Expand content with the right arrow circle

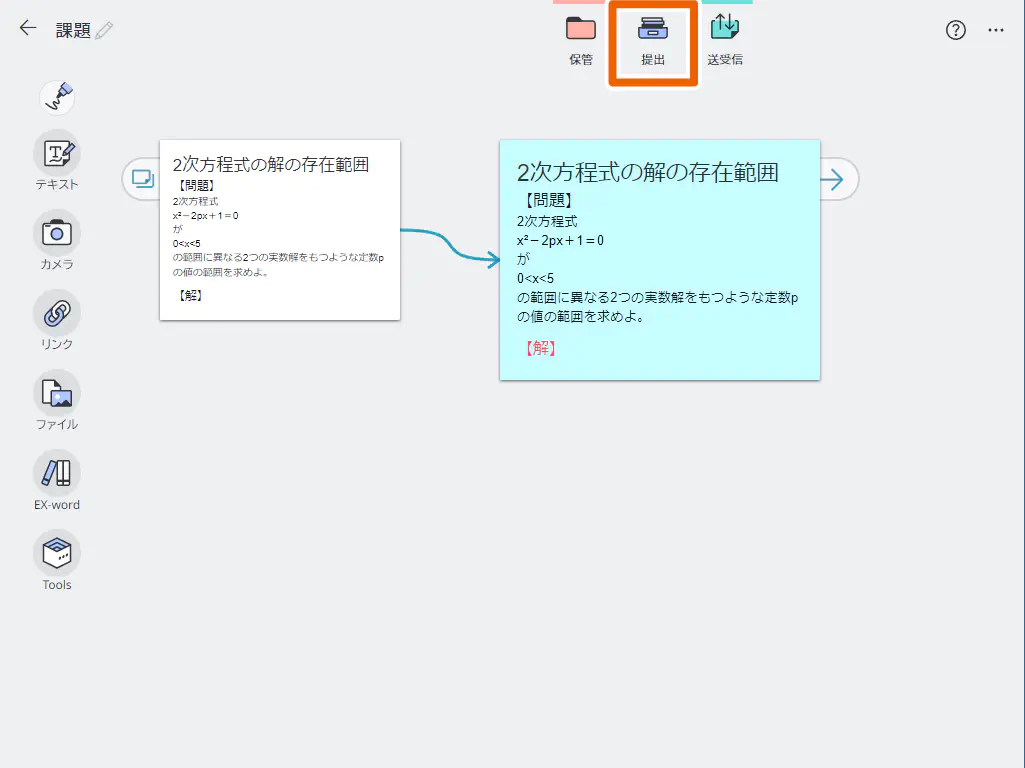pyautogui.click(x=836, y=179)
